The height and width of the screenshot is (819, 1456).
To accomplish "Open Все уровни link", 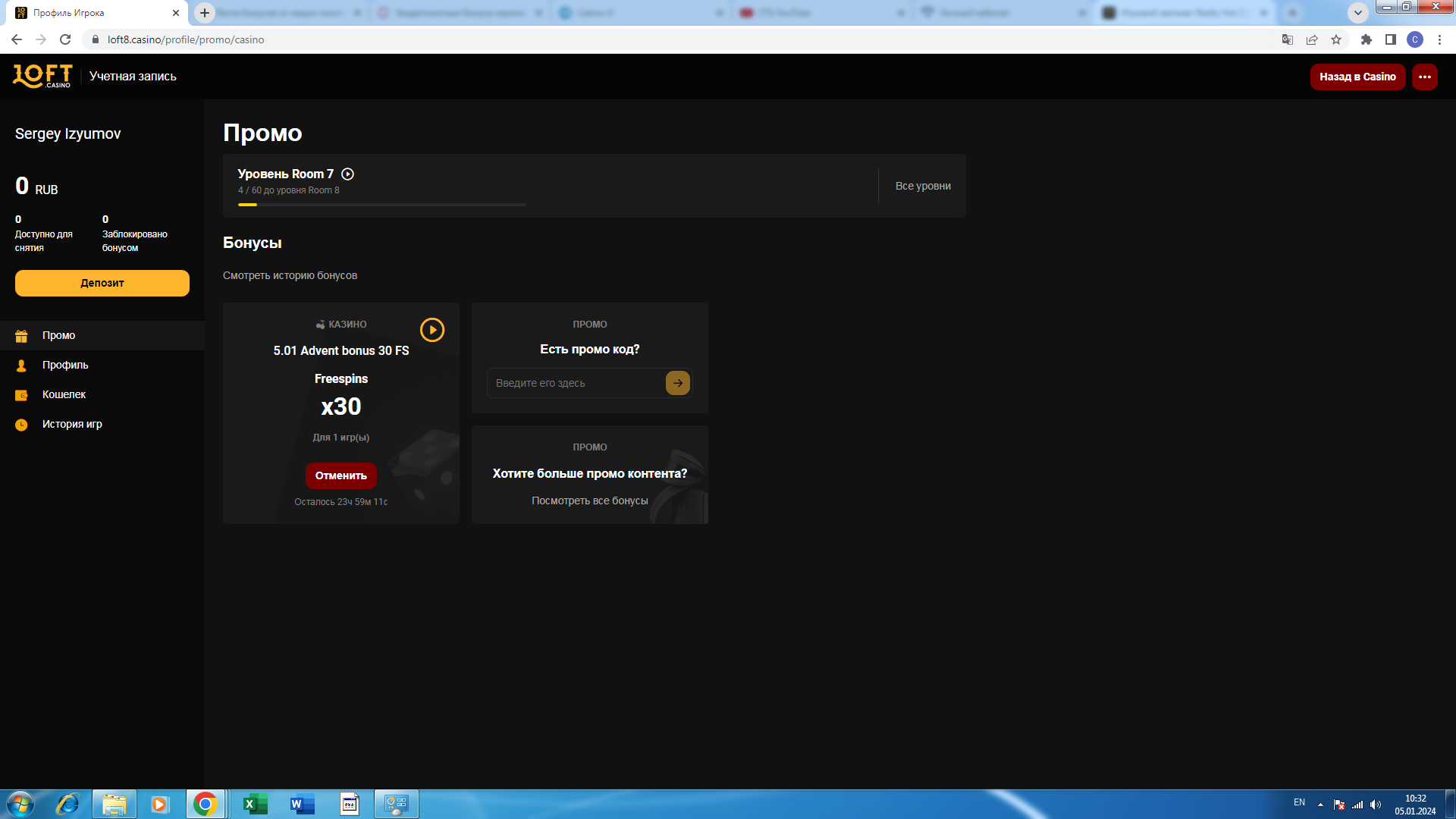I will coord(922,186).
